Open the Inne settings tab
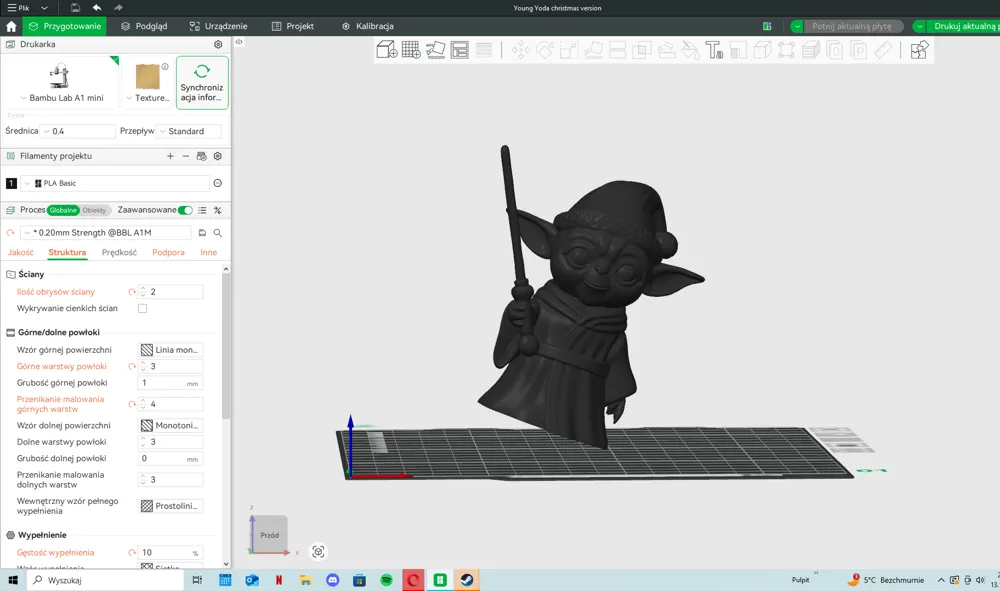Screen dimensions: 1000x591 tap(209, 252)
